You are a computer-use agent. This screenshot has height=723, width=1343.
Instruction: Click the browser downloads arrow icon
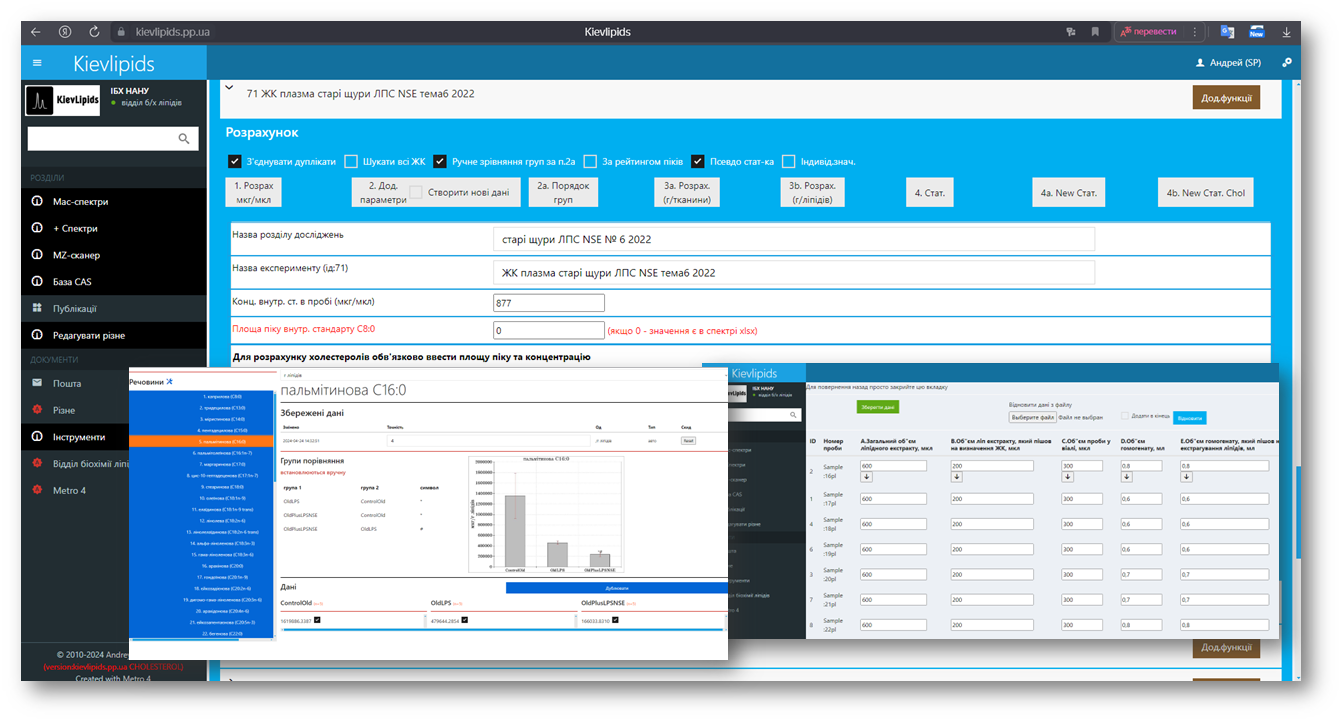1286,32
